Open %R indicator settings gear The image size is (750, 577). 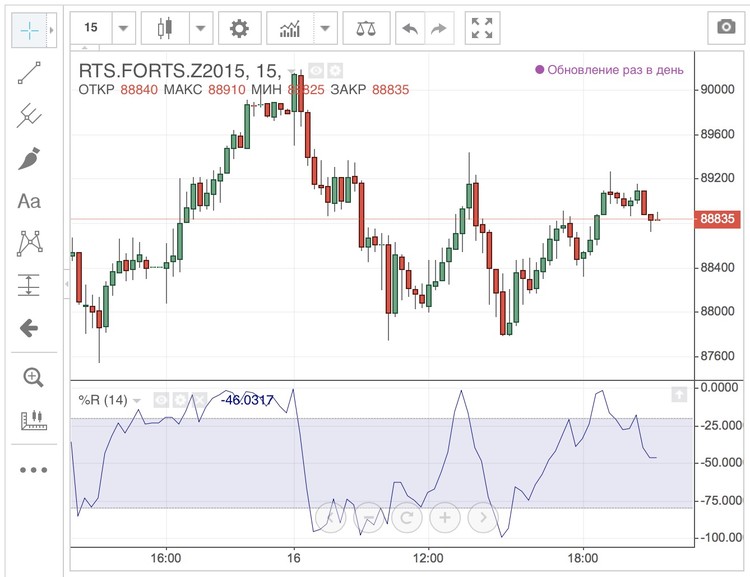pyautogui.click(x=180, y=400)
